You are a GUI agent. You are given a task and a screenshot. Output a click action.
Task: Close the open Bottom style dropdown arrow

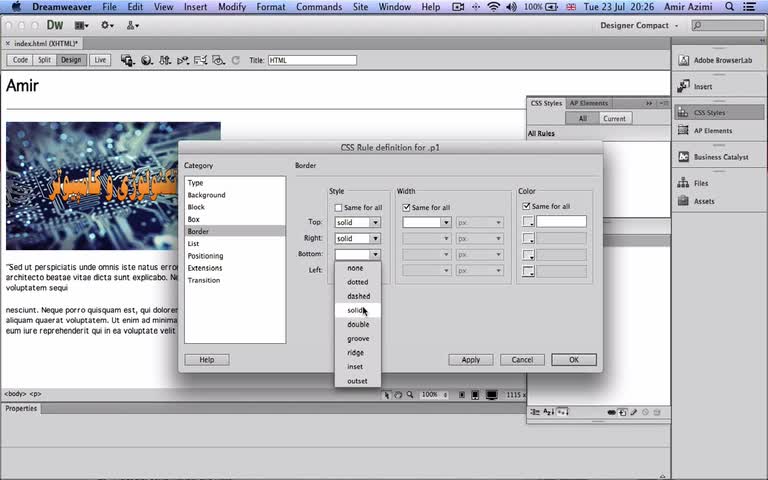[375, 255]
